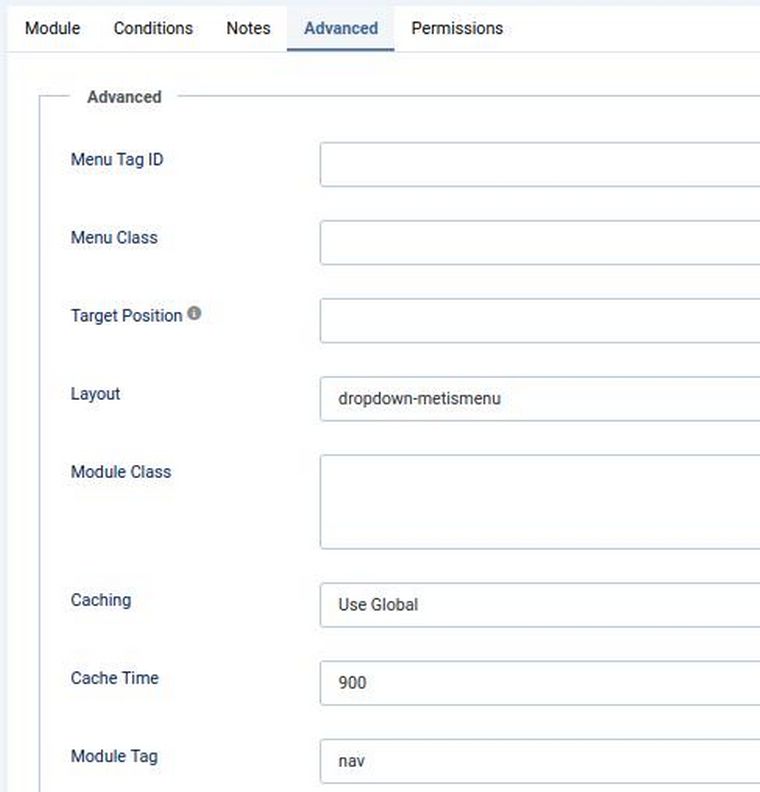Expand the Caching dropdown set to Use Global
760x792 pixels.
coord(540,605)
